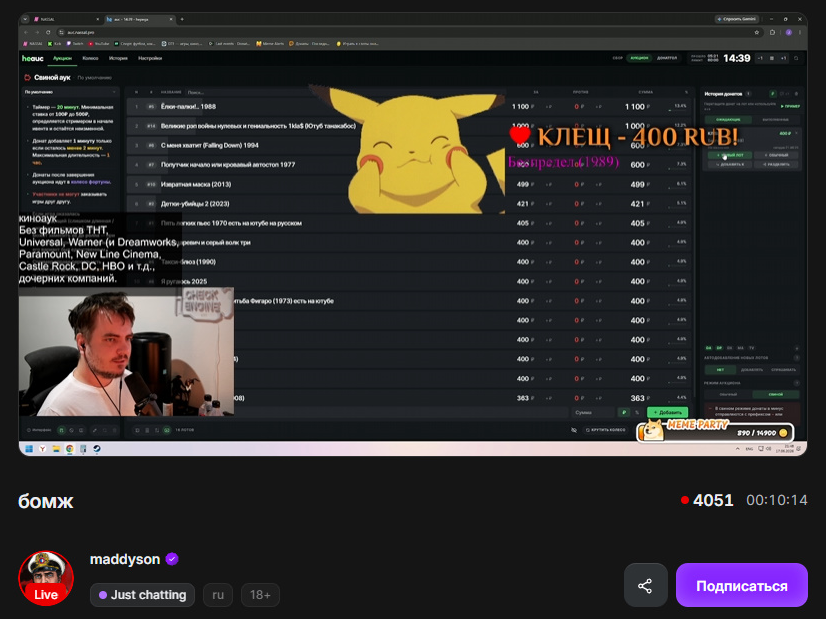This screenshot has width=826, height=619.
Task: Open the Windows Start menu in the stream
Action: point(29,449)
